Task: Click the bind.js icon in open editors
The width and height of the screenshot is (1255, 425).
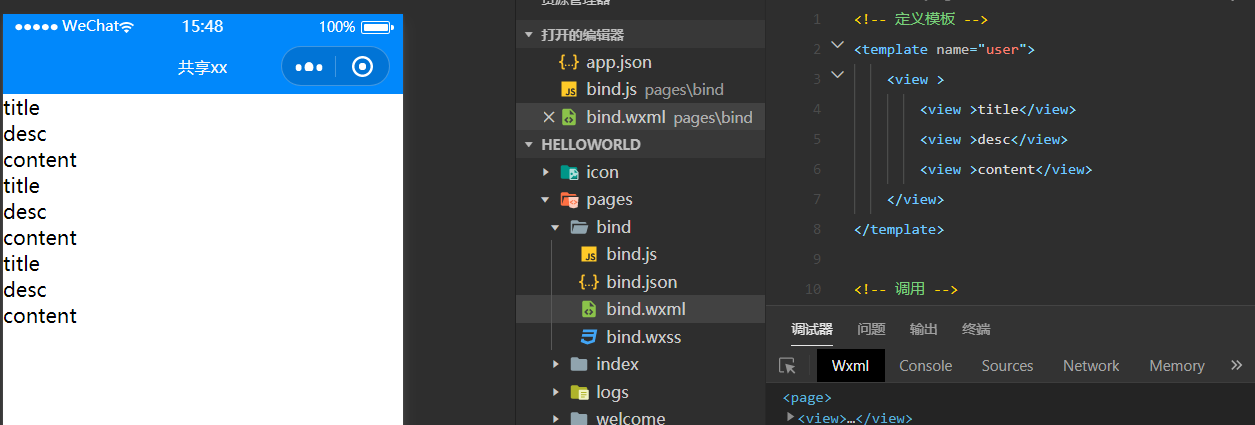Action: (569, 90)
